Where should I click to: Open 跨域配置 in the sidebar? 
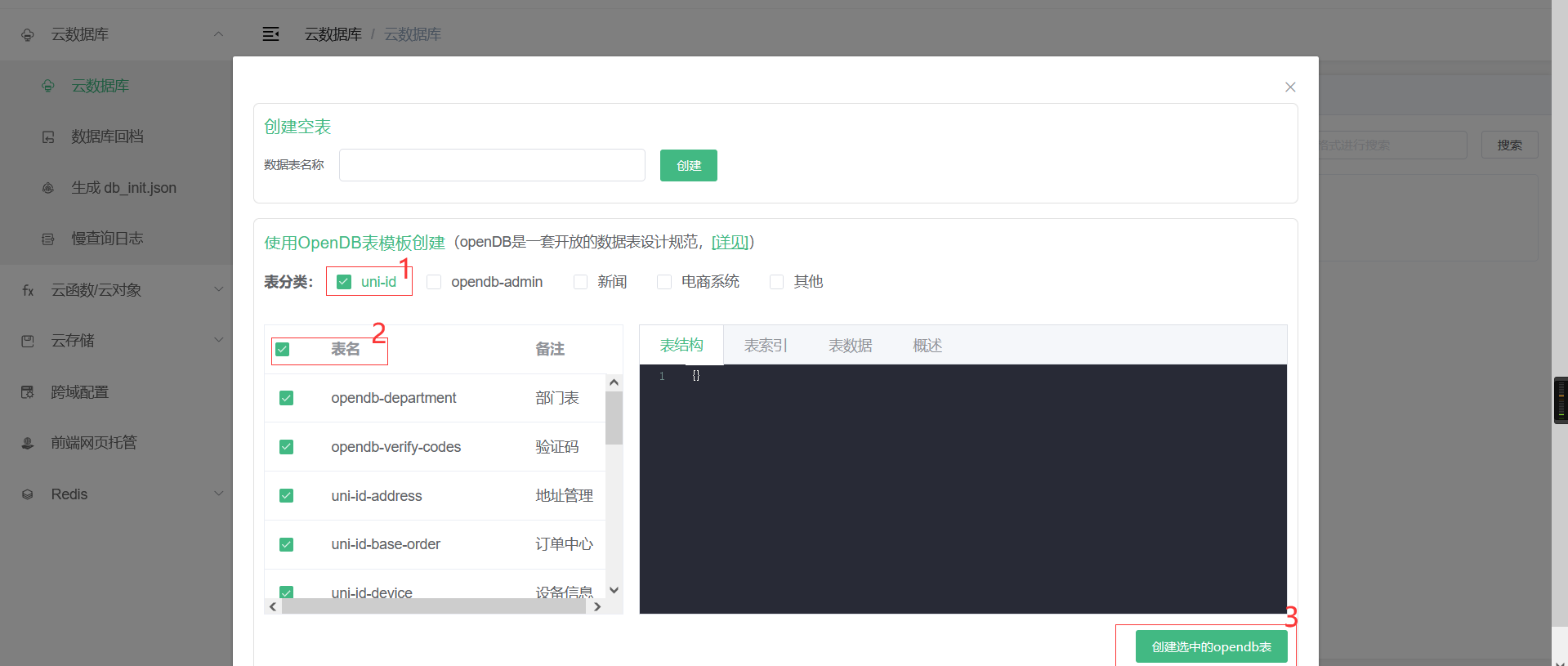79,392
